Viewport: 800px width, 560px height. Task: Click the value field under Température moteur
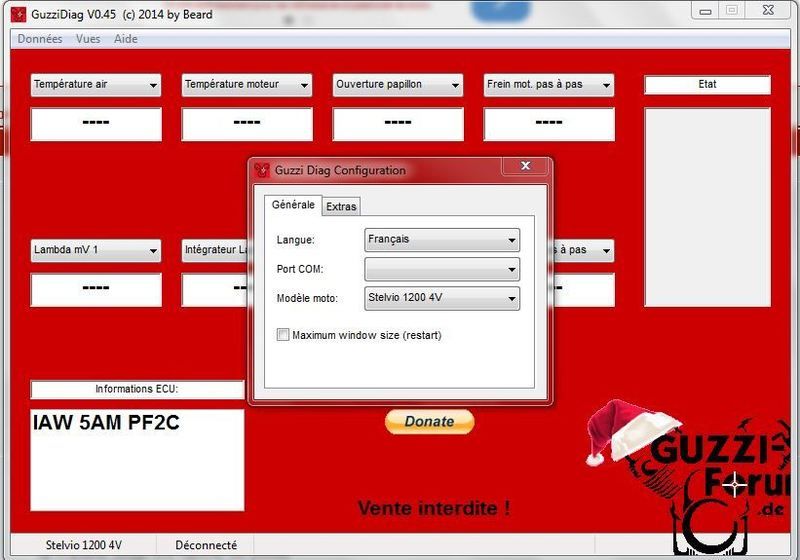(x=247, y=124)
